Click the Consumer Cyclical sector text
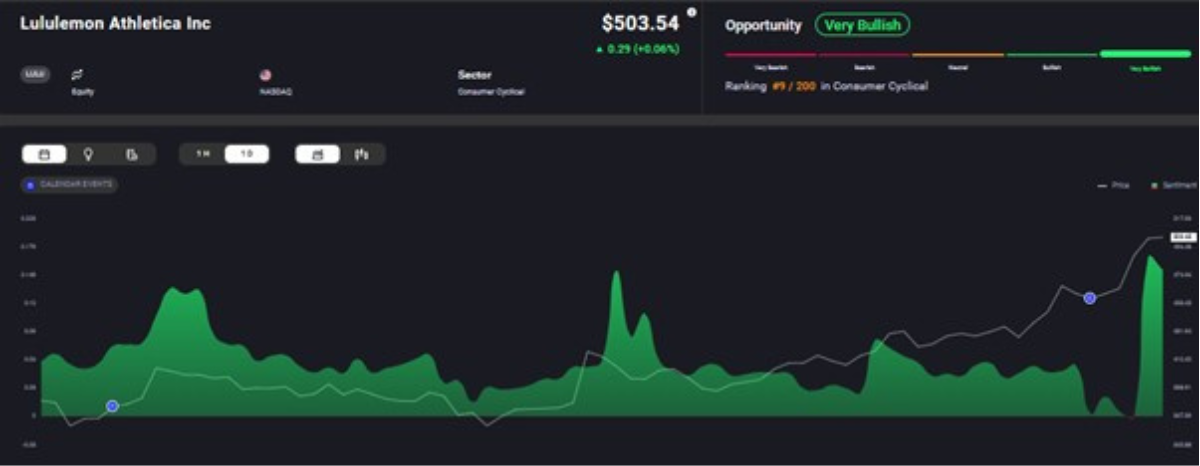This screenshot has width=1200, height=466. [x=491, y=92]
